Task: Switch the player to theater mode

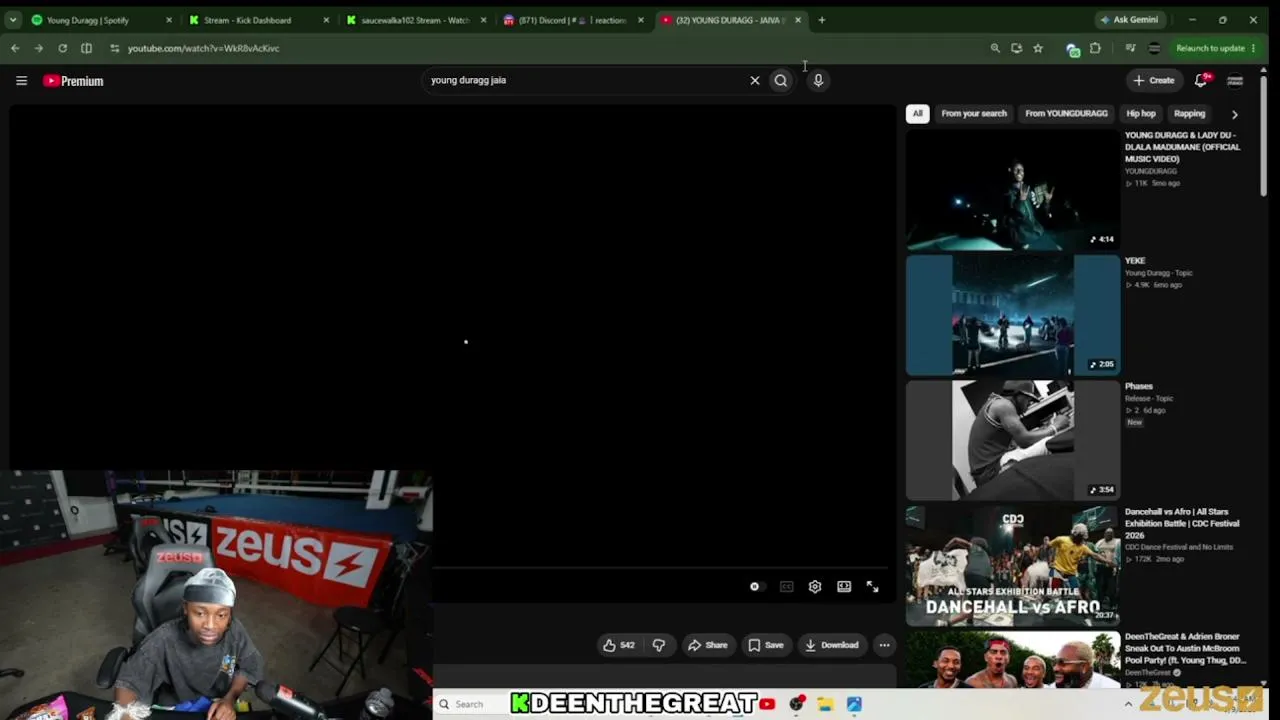Action: coord(844,587)
